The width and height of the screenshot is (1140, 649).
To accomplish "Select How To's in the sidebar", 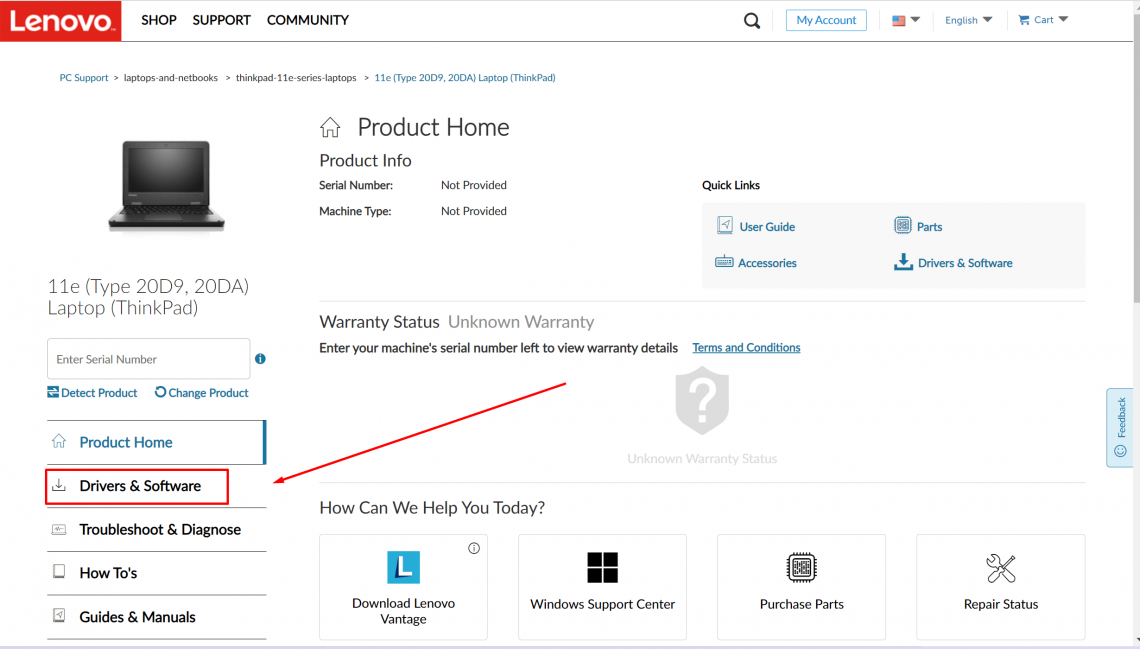I will click(x=156, y=573).
